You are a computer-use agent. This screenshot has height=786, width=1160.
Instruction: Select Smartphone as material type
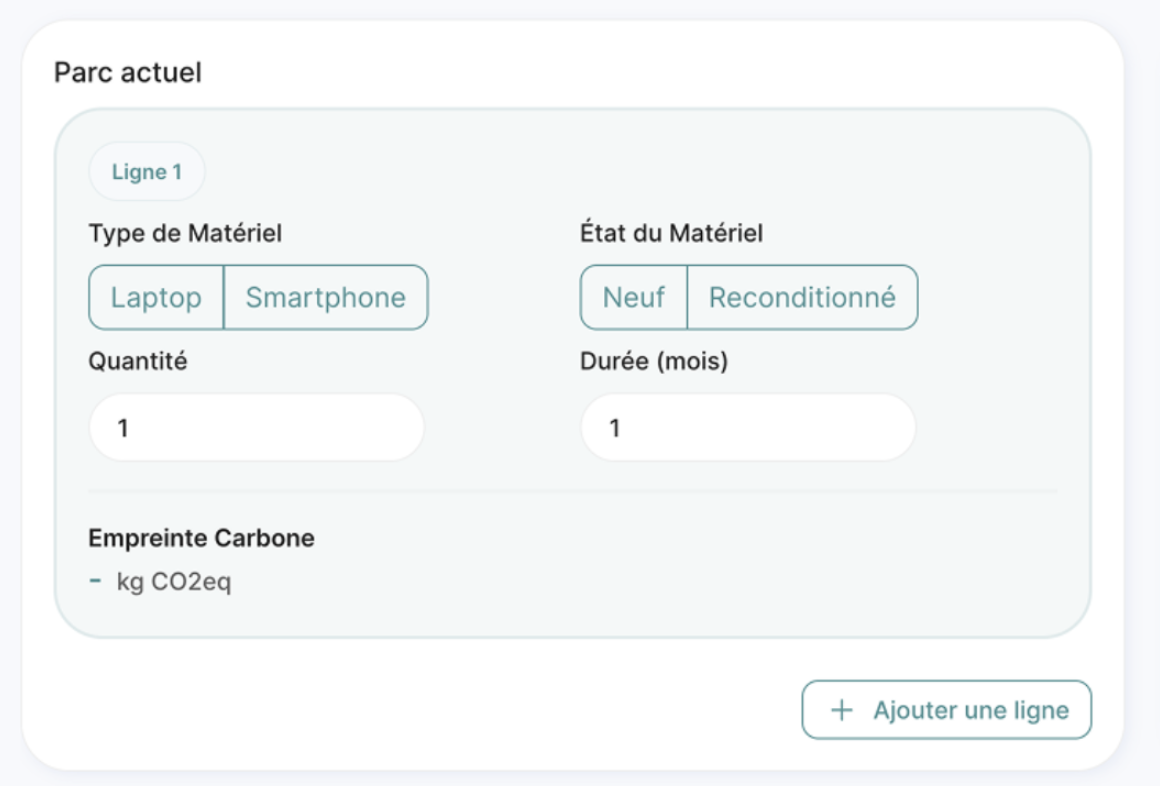pos(326,298)
